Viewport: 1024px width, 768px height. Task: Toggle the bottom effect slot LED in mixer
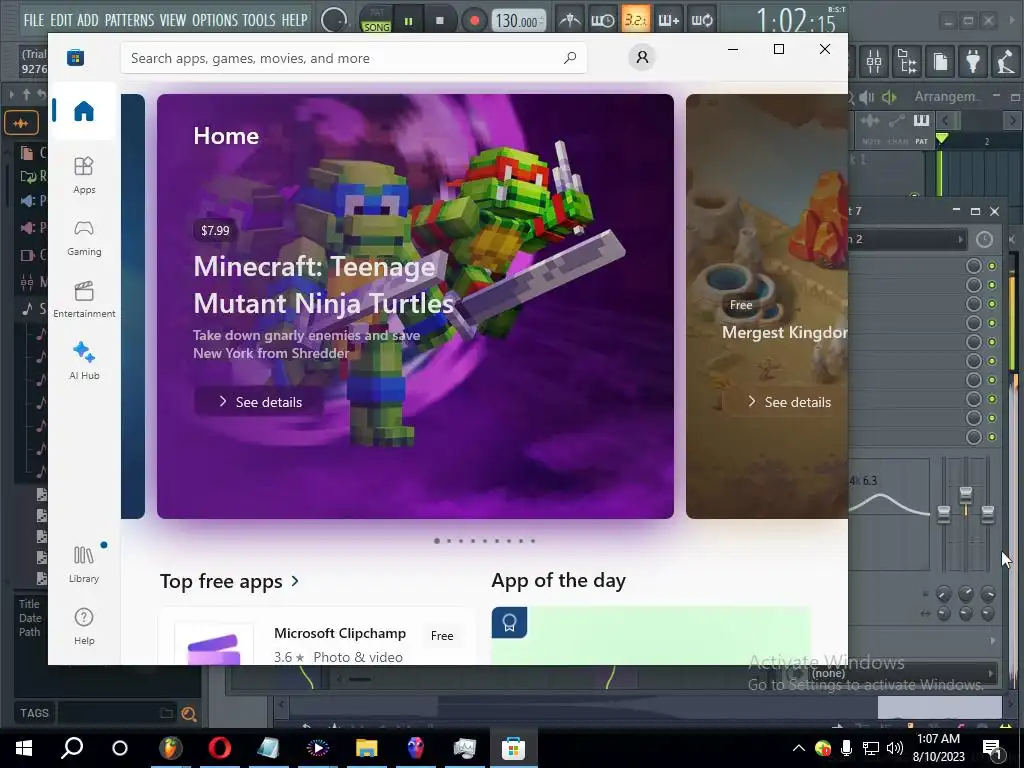pos(992,437)
